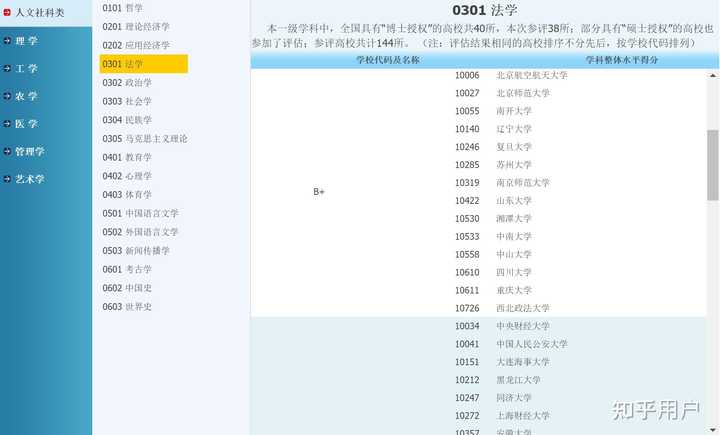Select the row 10027 北京师范大学
720x435 pixels.
(x=502, y=93)
